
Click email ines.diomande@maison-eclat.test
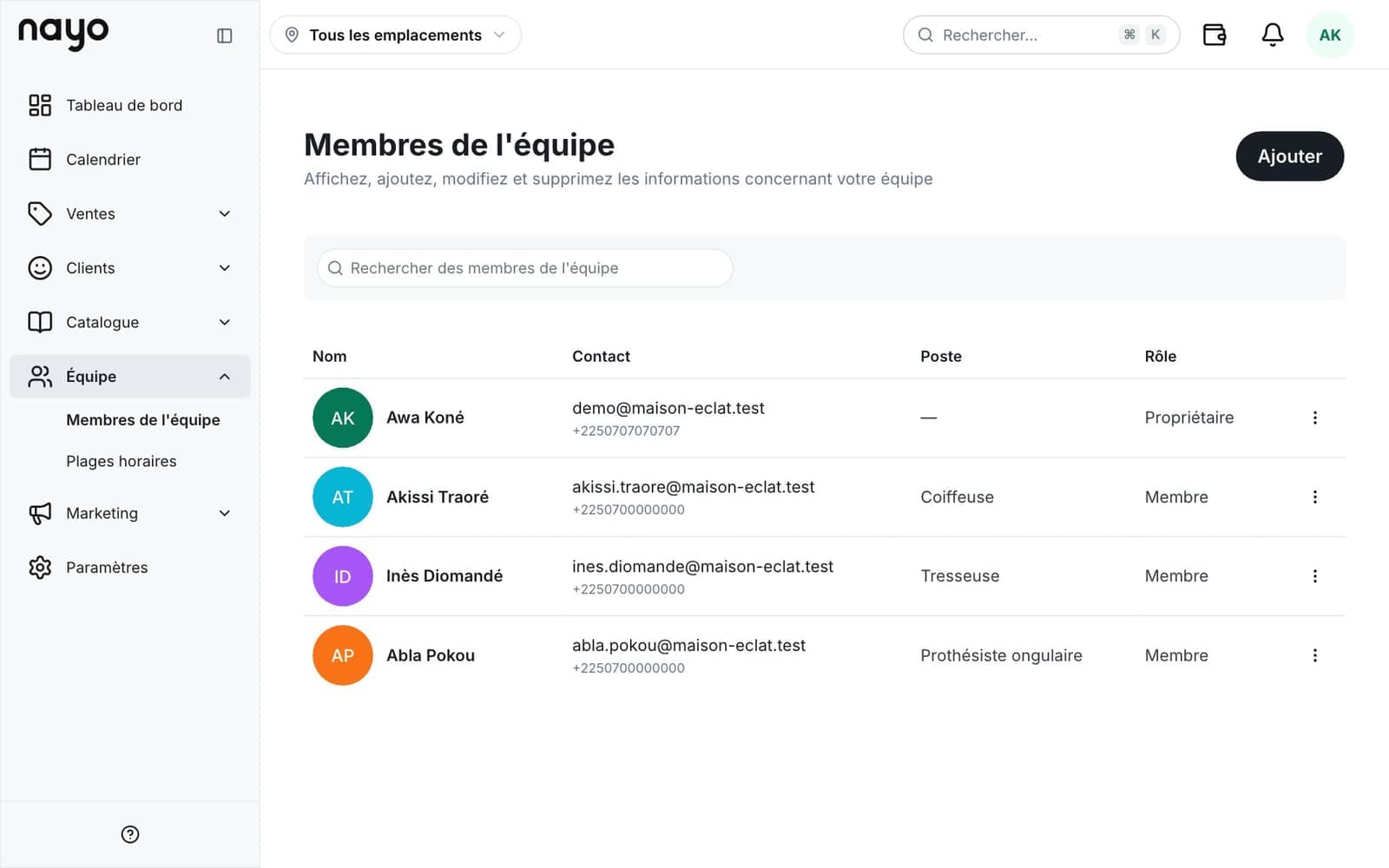[x=702, y=567]
